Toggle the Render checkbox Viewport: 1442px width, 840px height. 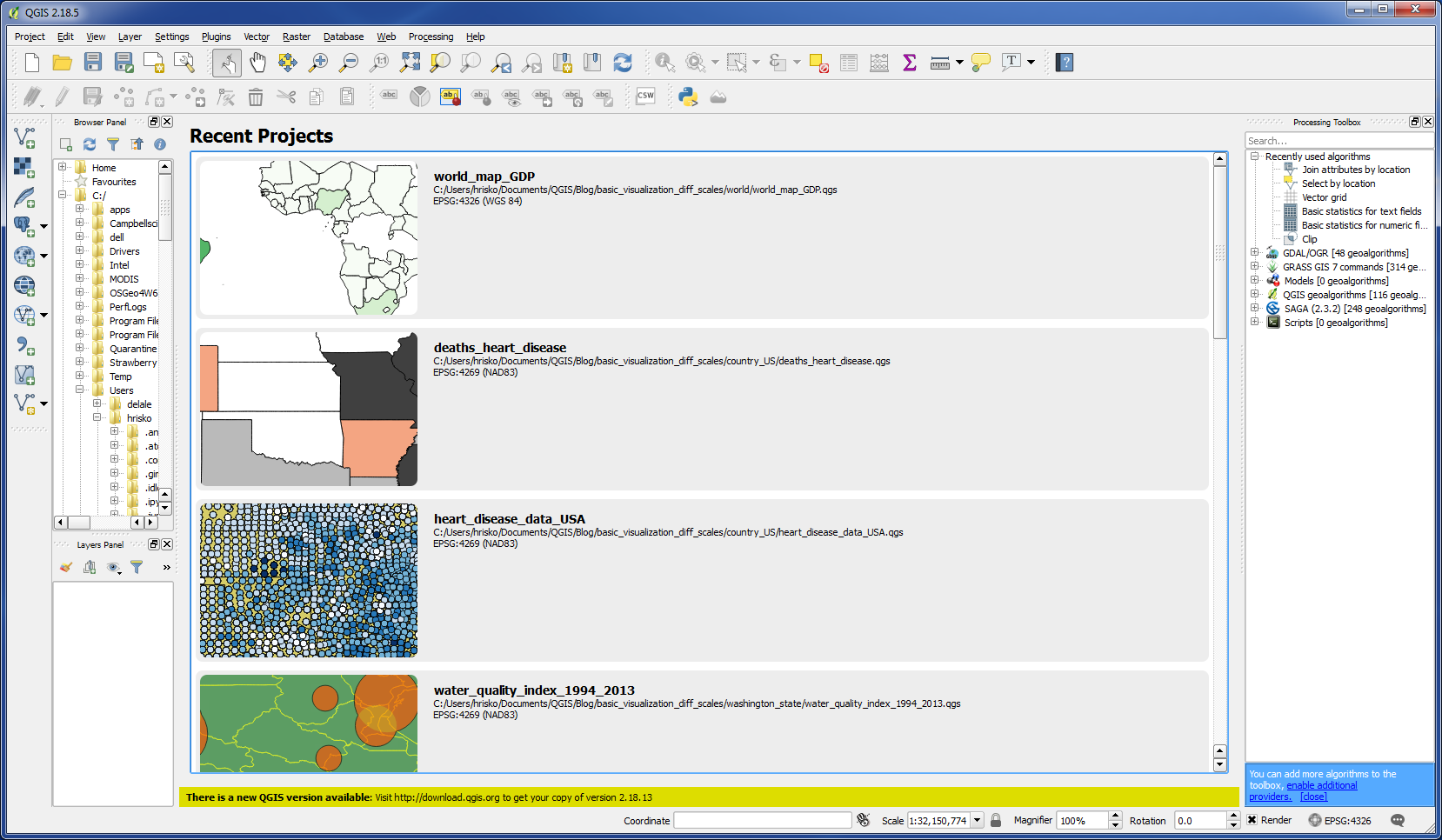(x=1252, y=820)
